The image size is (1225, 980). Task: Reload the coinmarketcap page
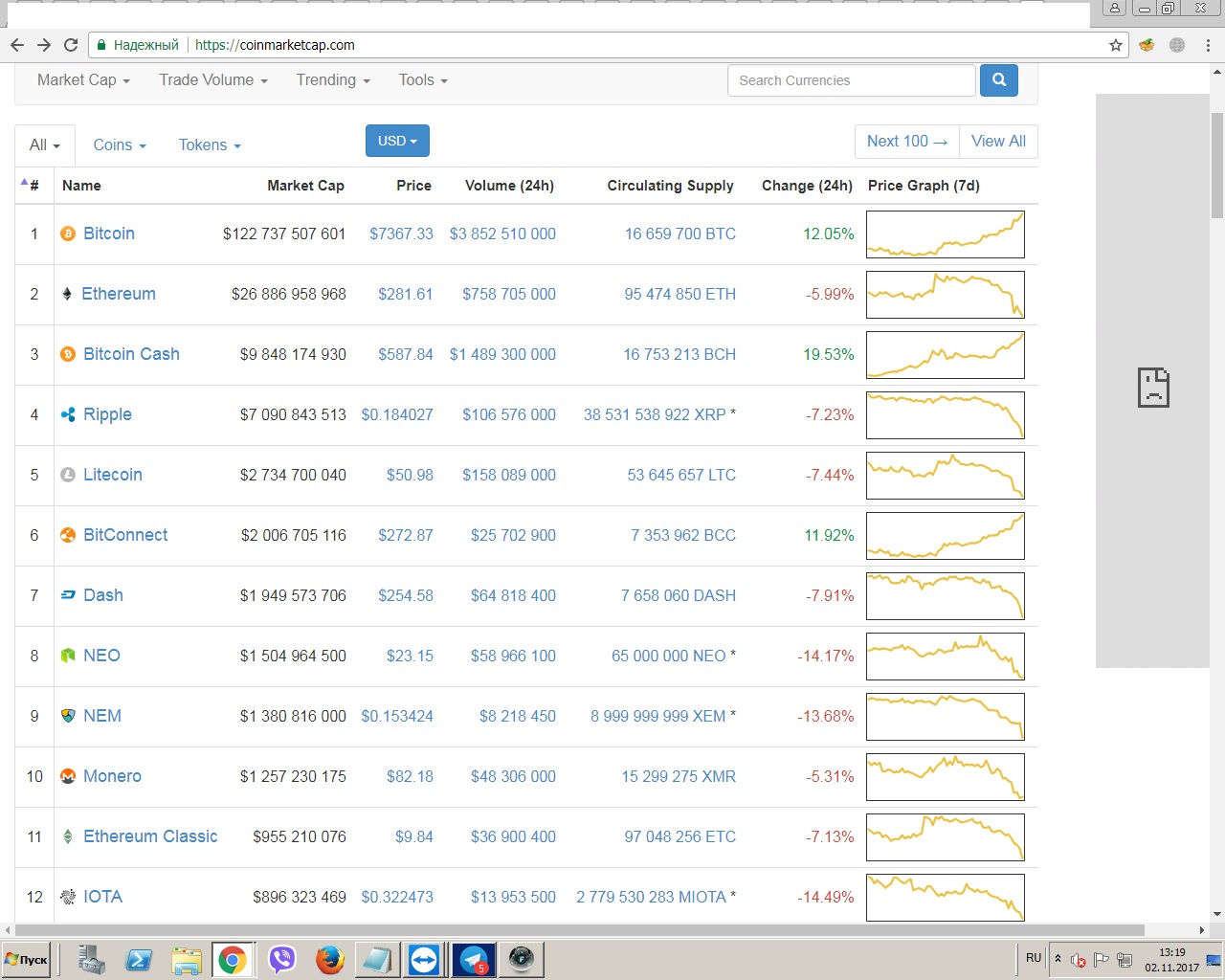point(71,45)
